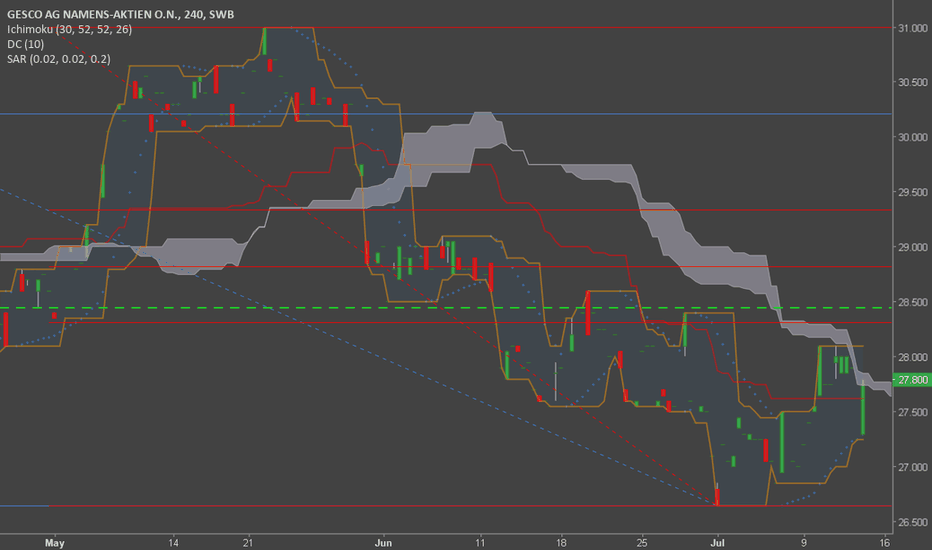Select the green dashed horizontal line
932x550 pixels.
(446, 308)
